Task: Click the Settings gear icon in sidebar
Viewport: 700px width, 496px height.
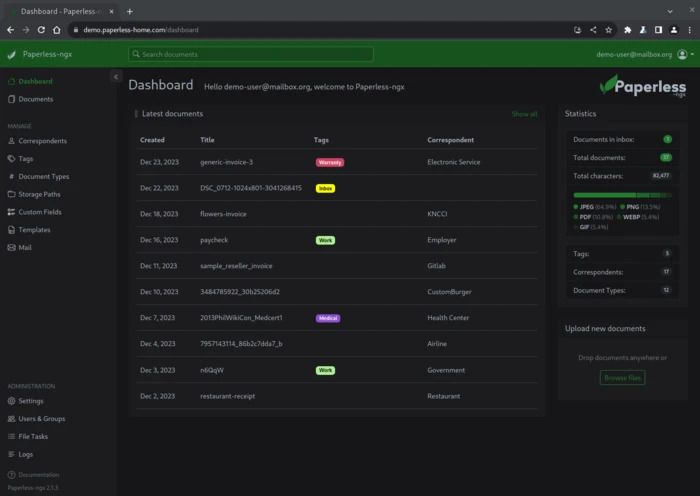Action: [12, 401]
